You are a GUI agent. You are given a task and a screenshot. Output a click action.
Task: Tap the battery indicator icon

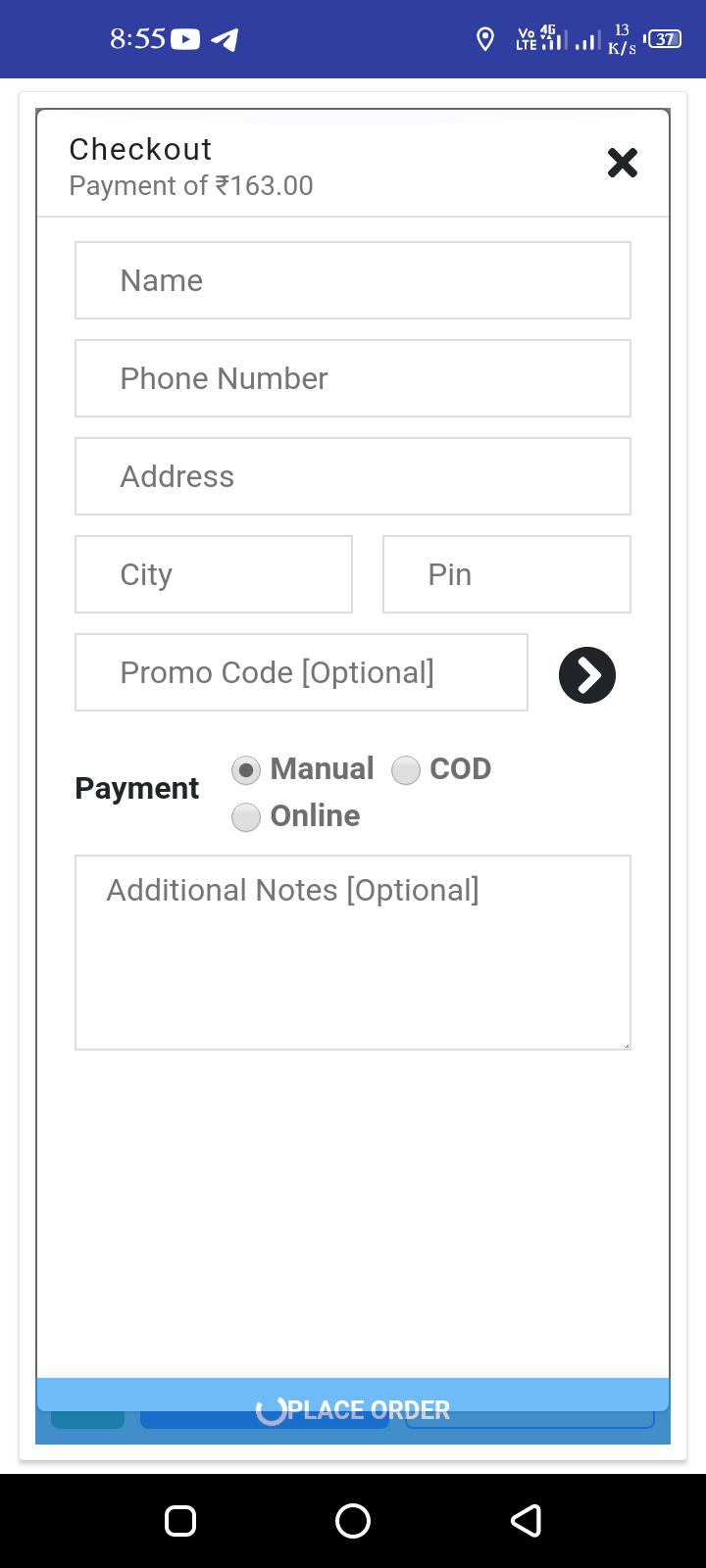[666, 39]
